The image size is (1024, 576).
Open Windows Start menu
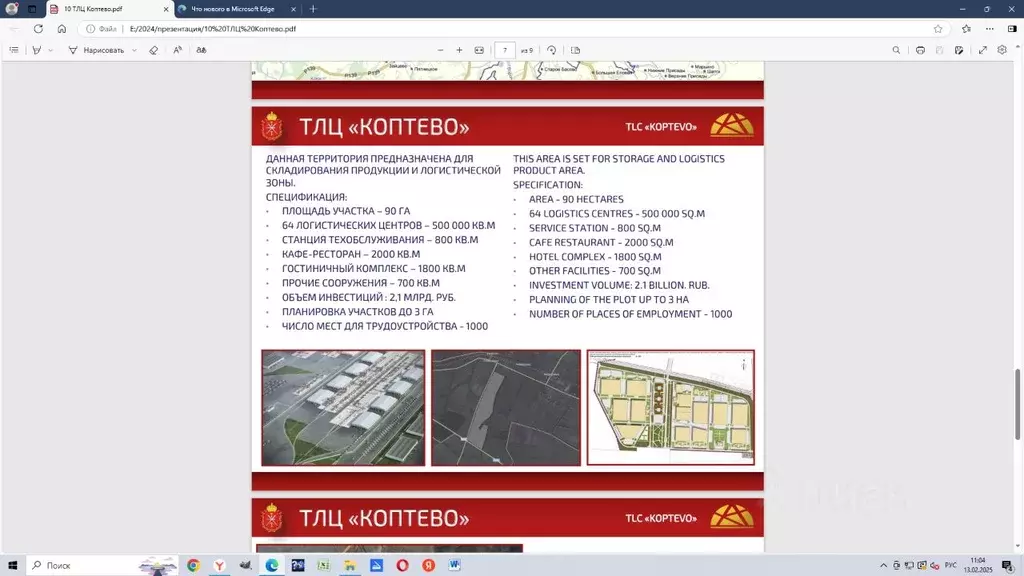point(12,566)
